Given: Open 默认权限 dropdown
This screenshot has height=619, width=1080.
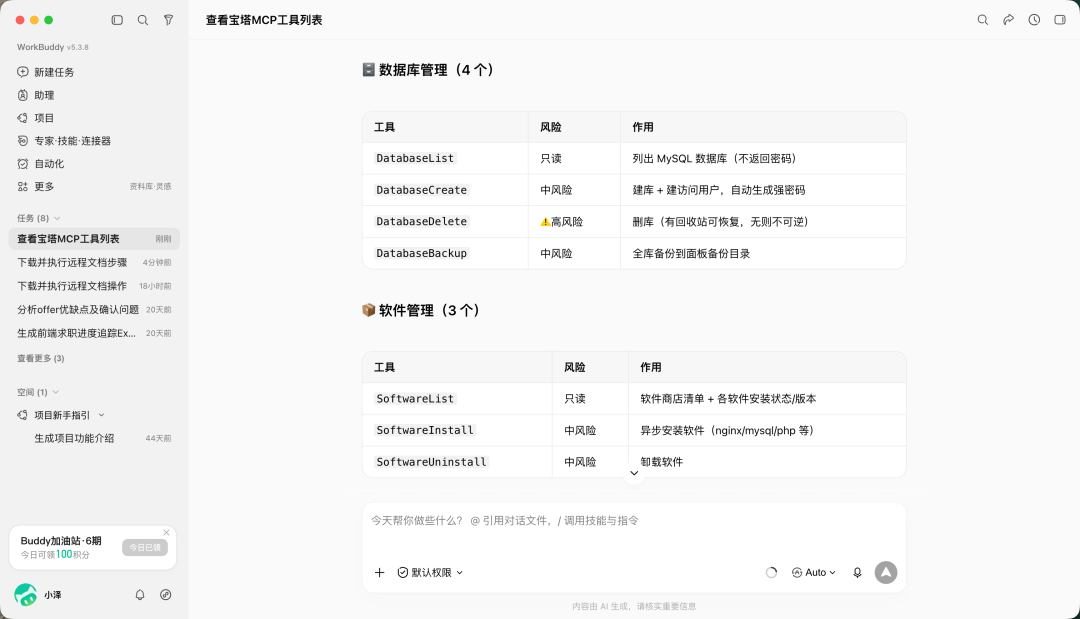Looking at the screenshot, I should 430,572.
